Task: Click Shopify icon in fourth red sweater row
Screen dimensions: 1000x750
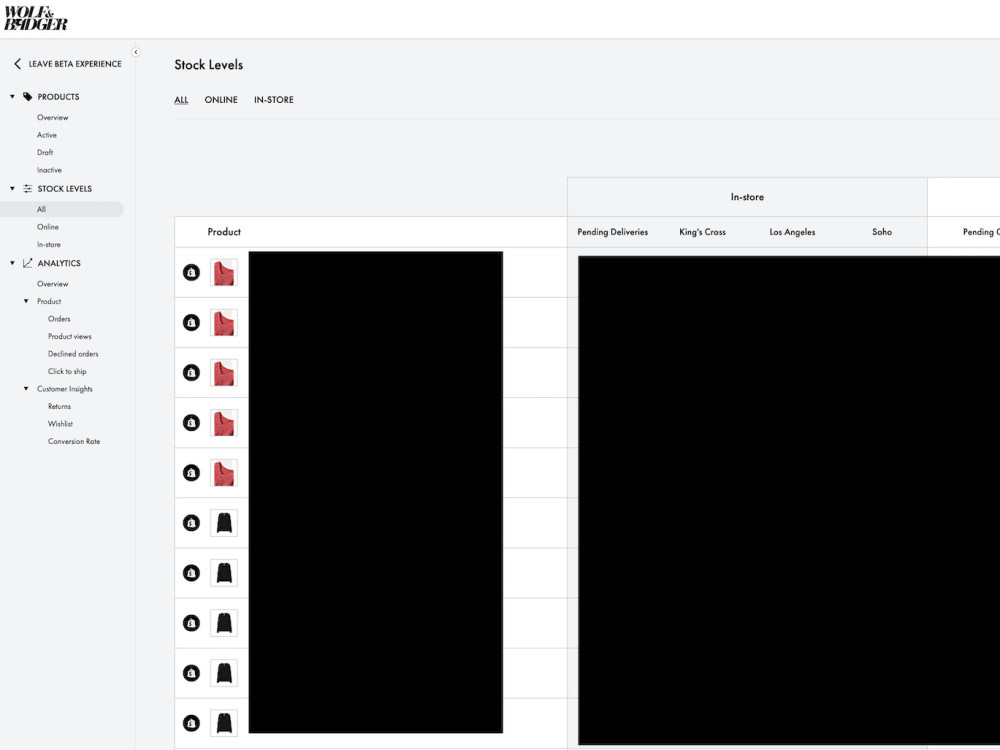Action: pyautogui.click(x=191, y=423)
